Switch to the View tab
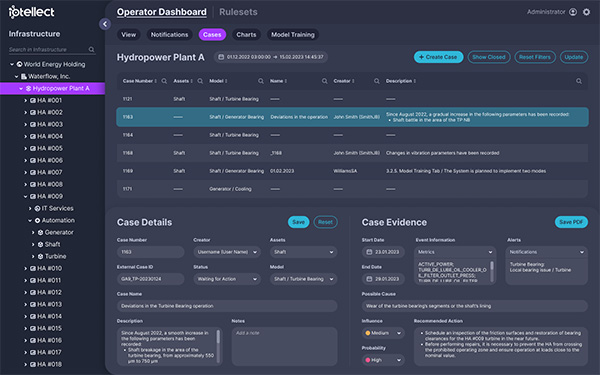 [x=129, y=35]
